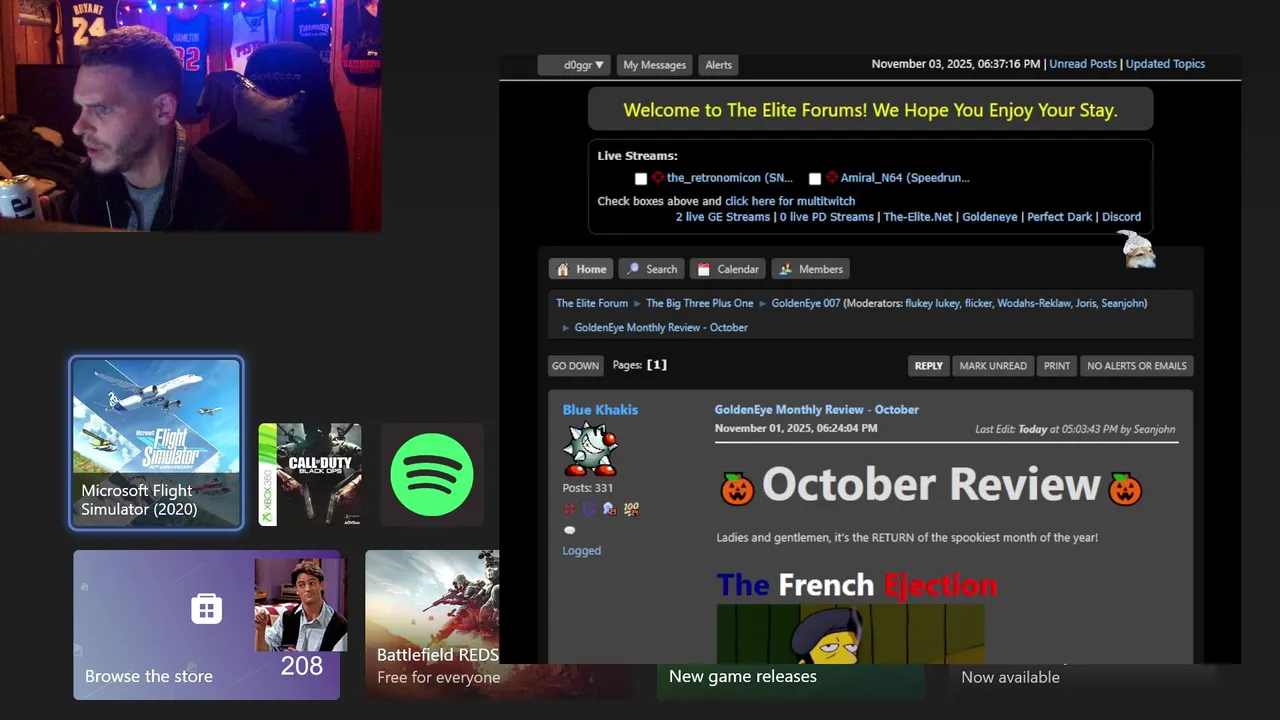1280x720 pixels.
Task: Open Battlefield REDSEC Free for everyone tile
Action: click(x=432, y=625)
